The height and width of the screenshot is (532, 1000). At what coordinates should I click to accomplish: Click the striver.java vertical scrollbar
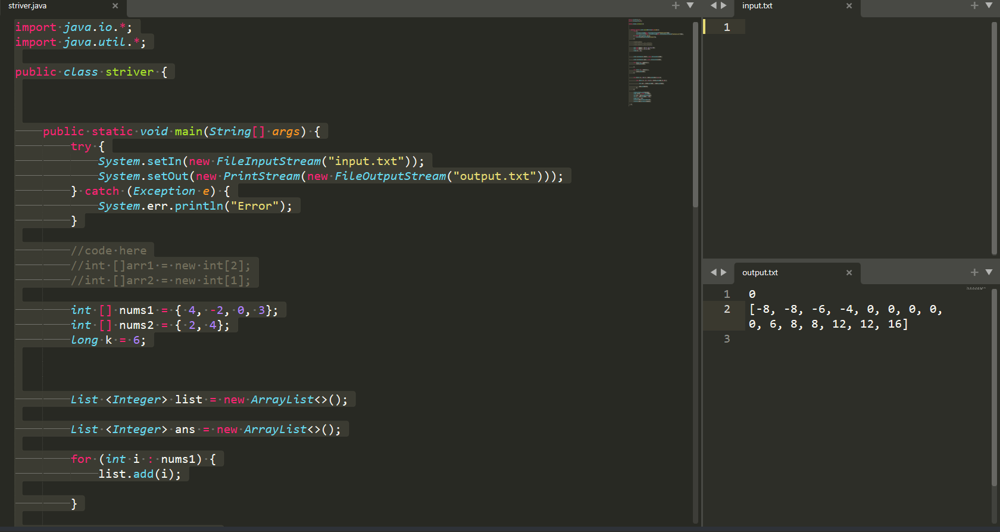[x=695, y=115]
